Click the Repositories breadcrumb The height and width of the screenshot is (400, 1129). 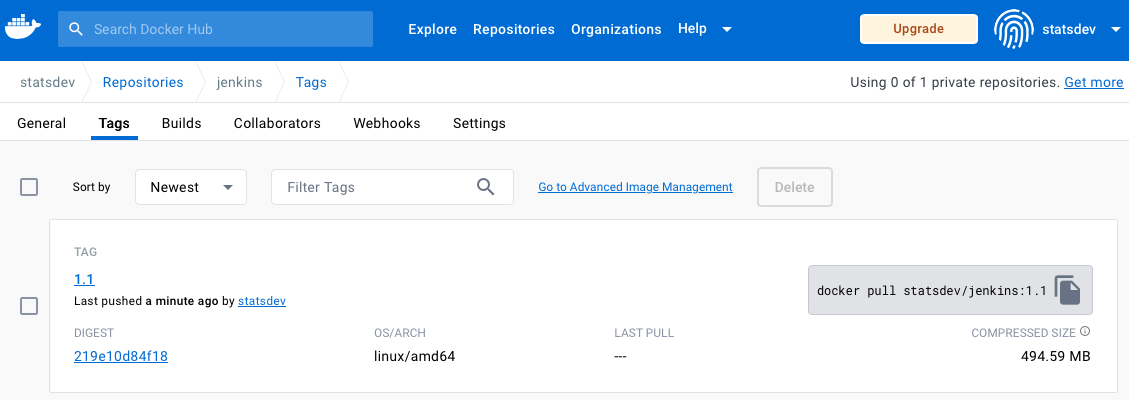point(143,82)
